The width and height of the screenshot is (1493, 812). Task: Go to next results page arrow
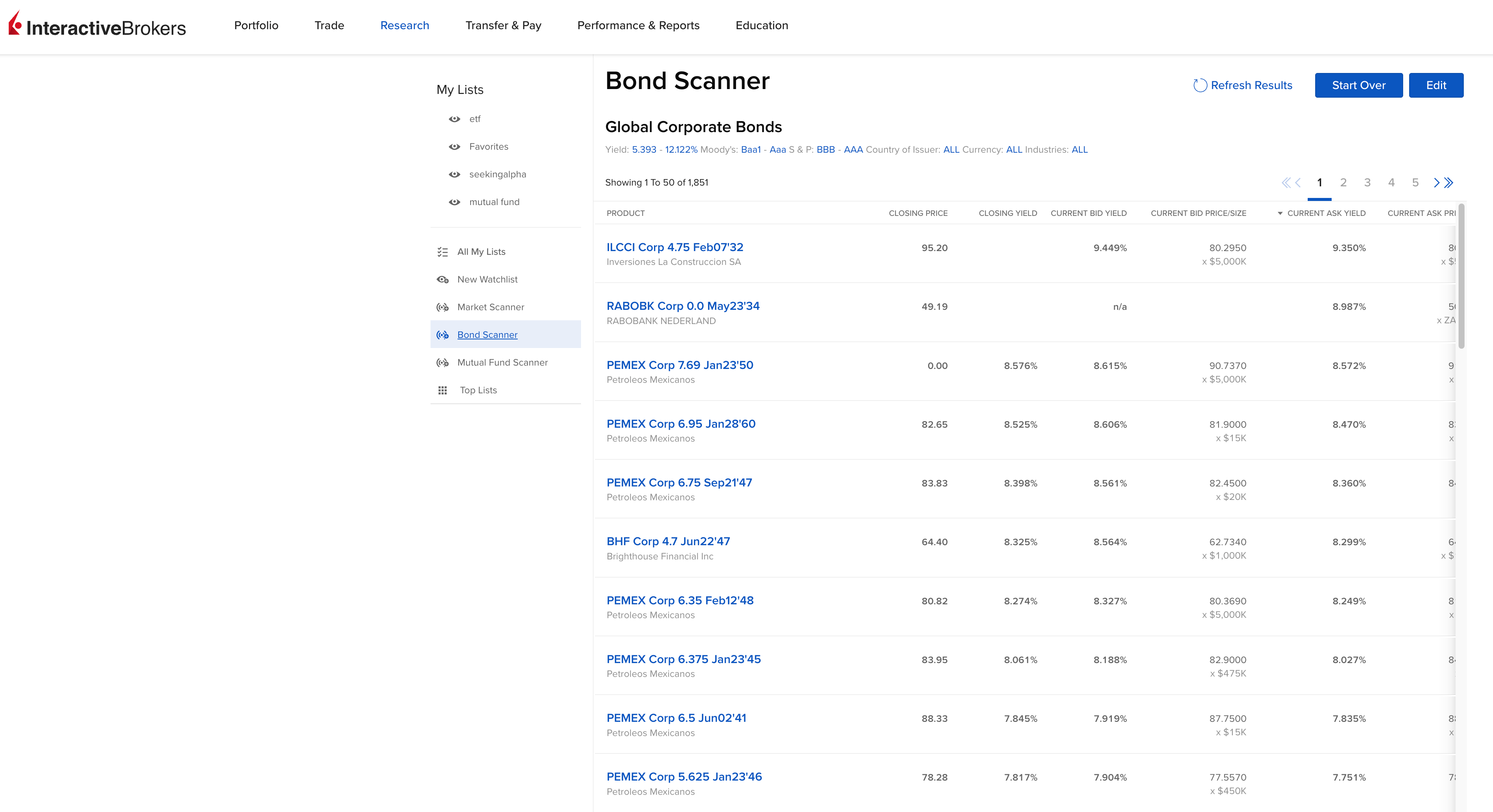click(1436, 183)
